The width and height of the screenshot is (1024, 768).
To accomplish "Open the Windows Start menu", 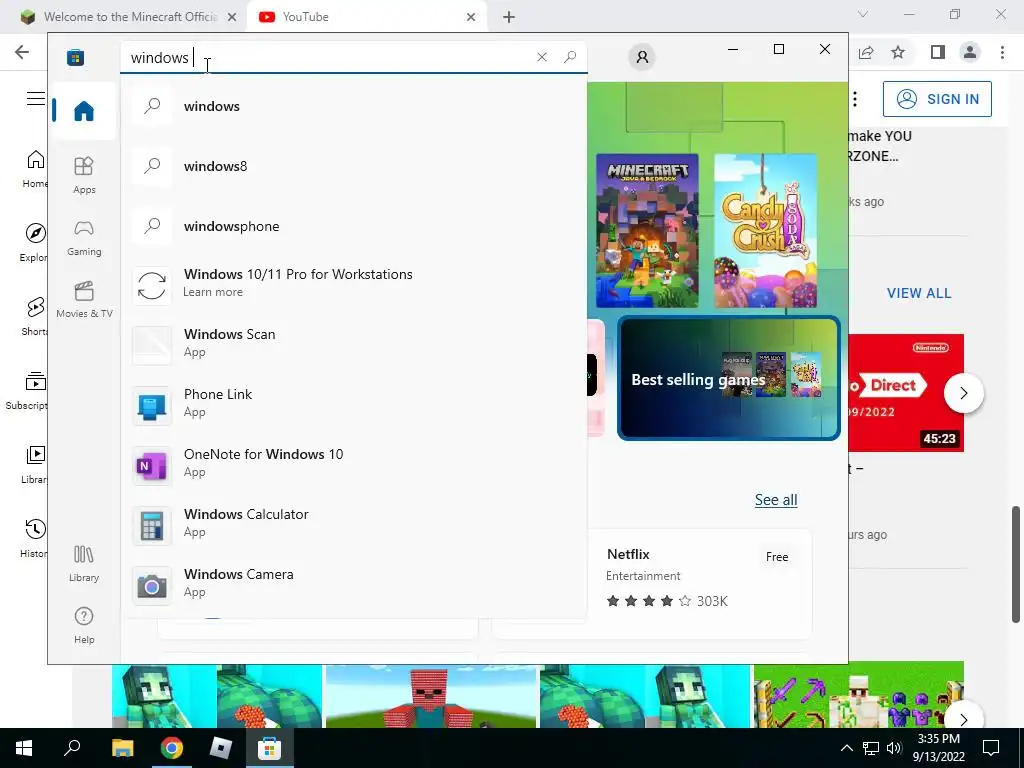I will (24, 748).
